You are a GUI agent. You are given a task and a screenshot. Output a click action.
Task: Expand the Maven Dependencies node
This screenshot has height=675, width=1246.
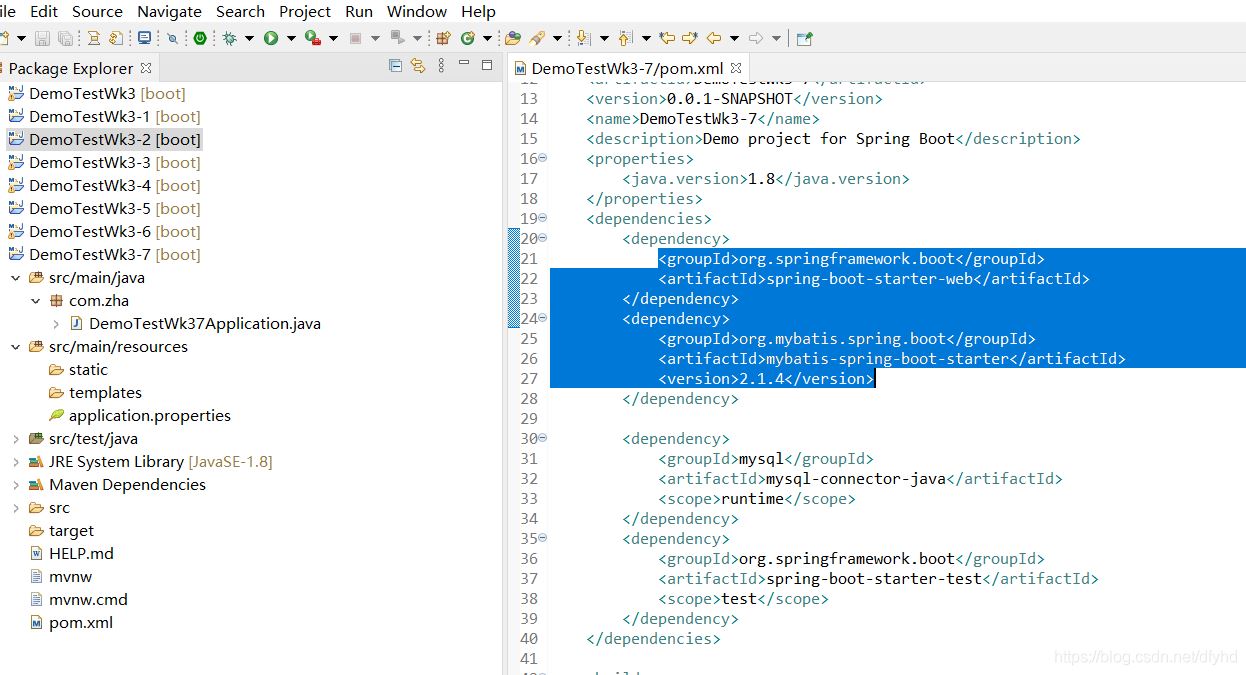16,485
